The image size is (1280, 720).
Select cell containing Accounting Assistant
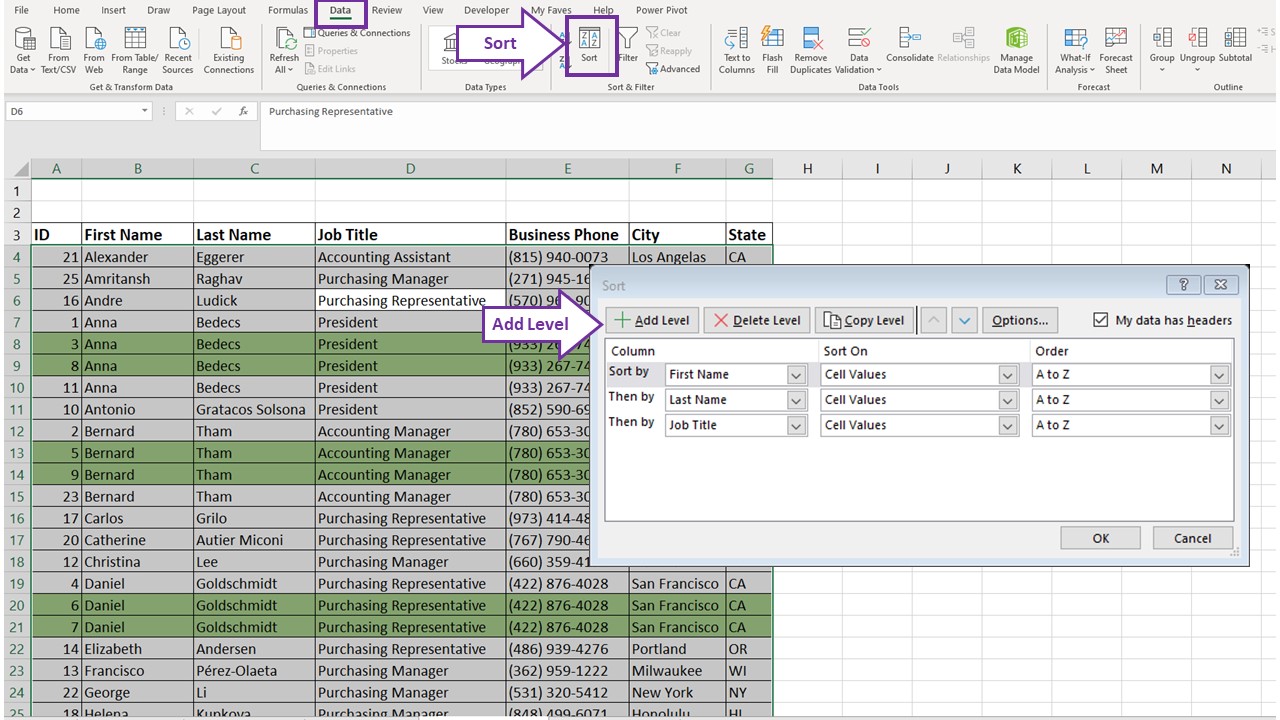click(410, 257)
